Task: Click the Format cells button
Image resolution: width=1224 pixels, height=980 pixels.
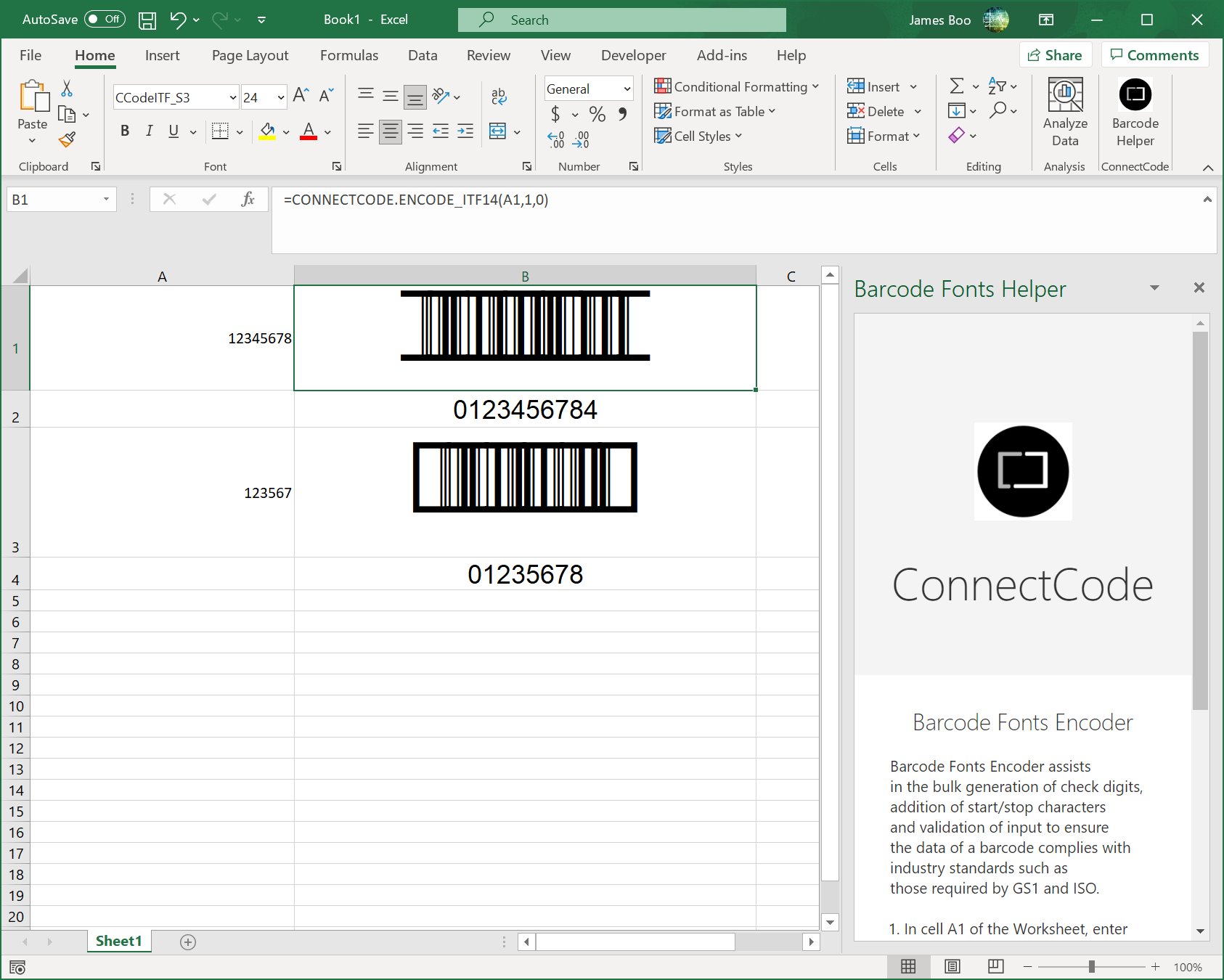Action: [878, 136]
